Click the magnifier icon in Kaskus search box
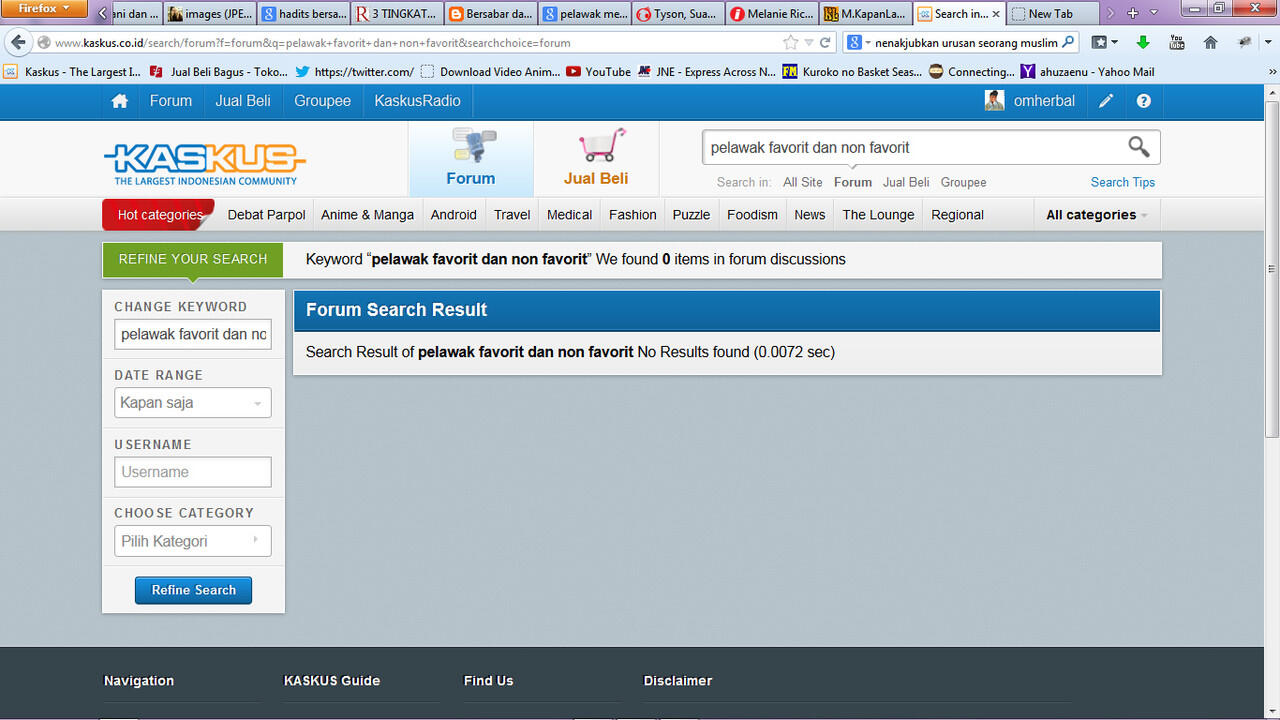The height and width of the screenshot is (720, 1280). point(1138,147)
